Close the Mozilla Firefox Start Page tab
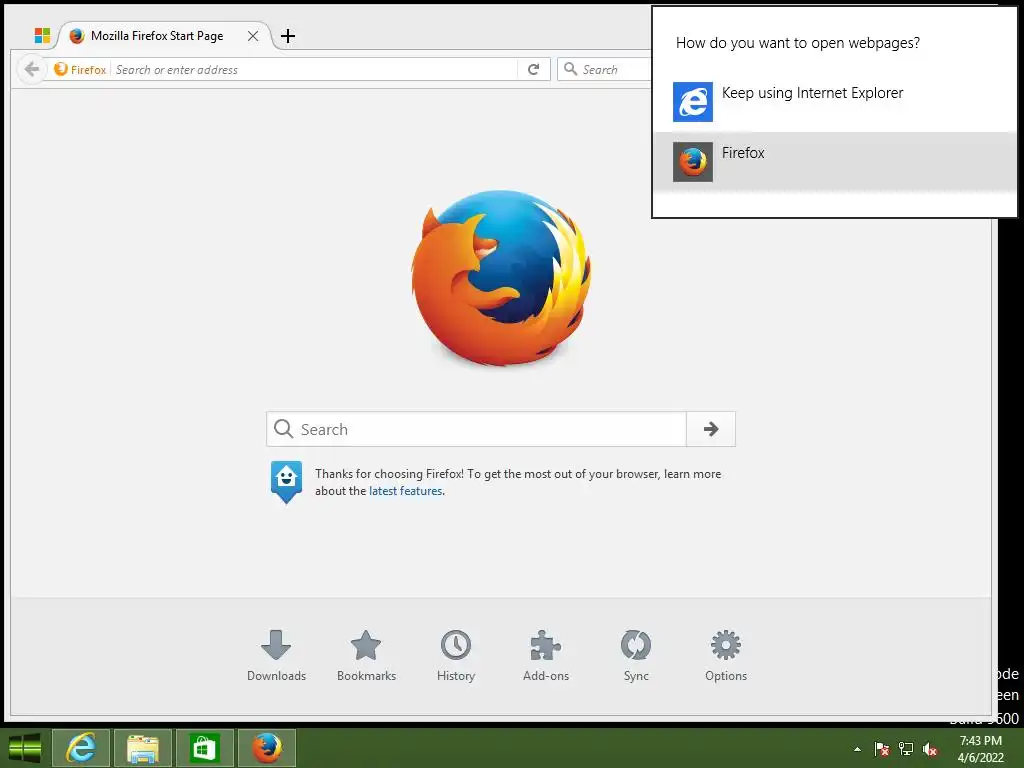This screenshot has height=768, width=1024. [253, 36]
